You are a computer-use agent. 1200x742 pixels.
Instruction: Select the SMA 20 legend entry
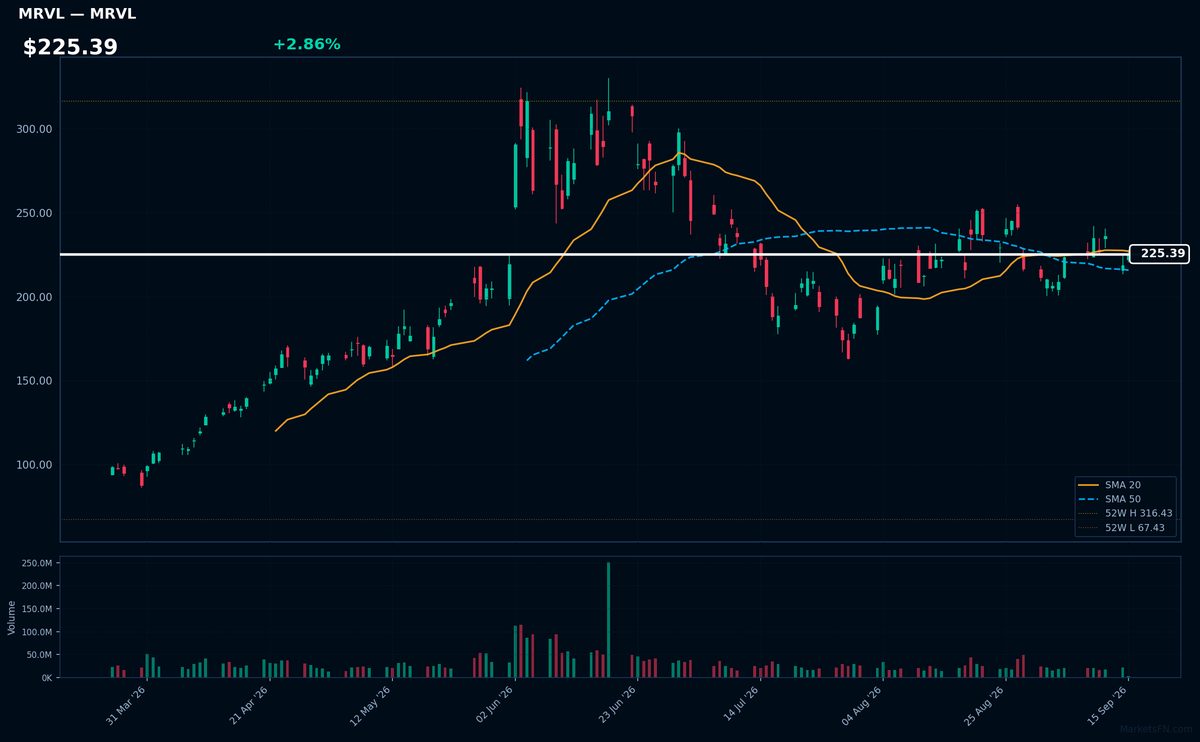tap(1111, 484)
